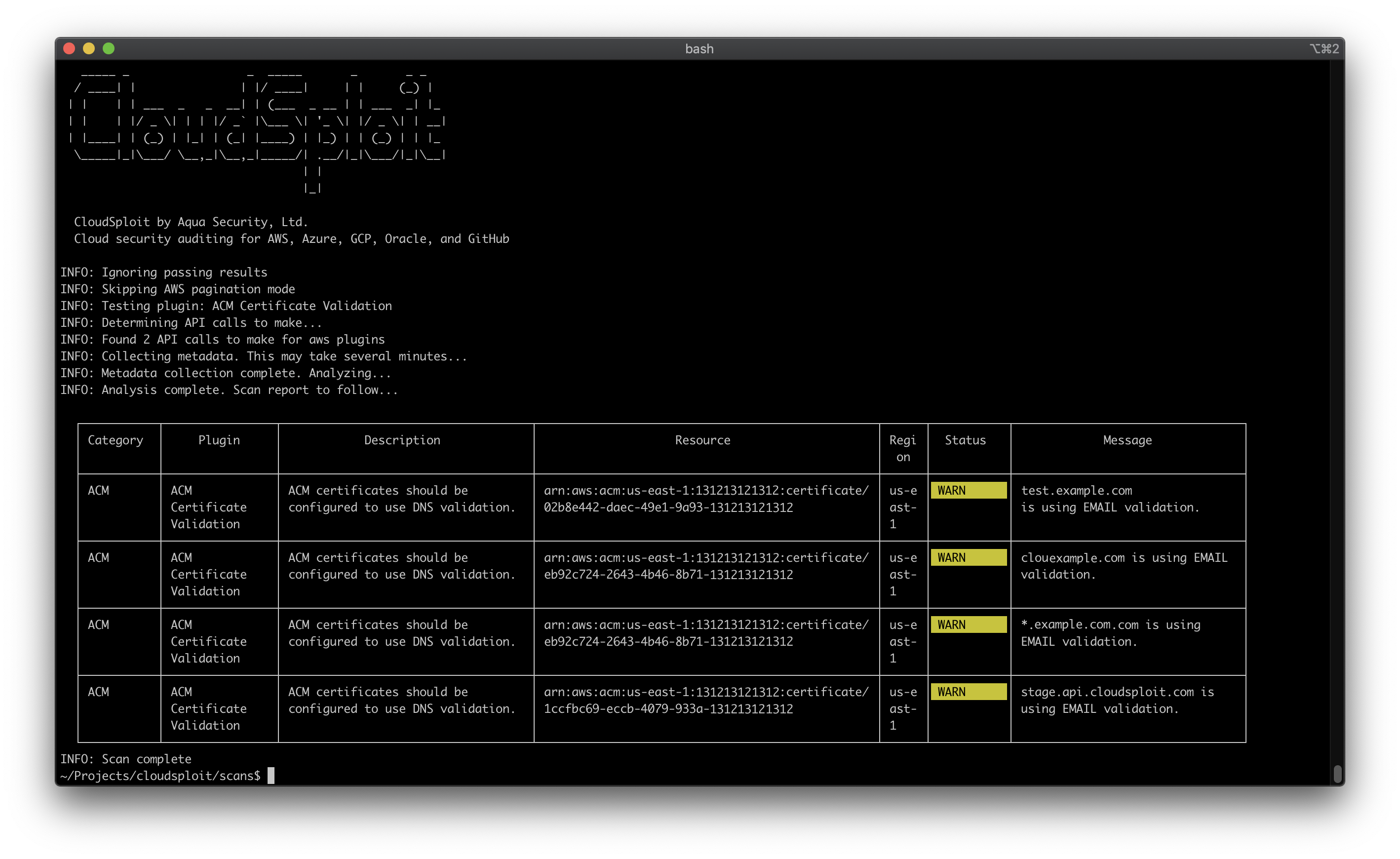Click the Message column header
1400x859 pixels.
1128,440
